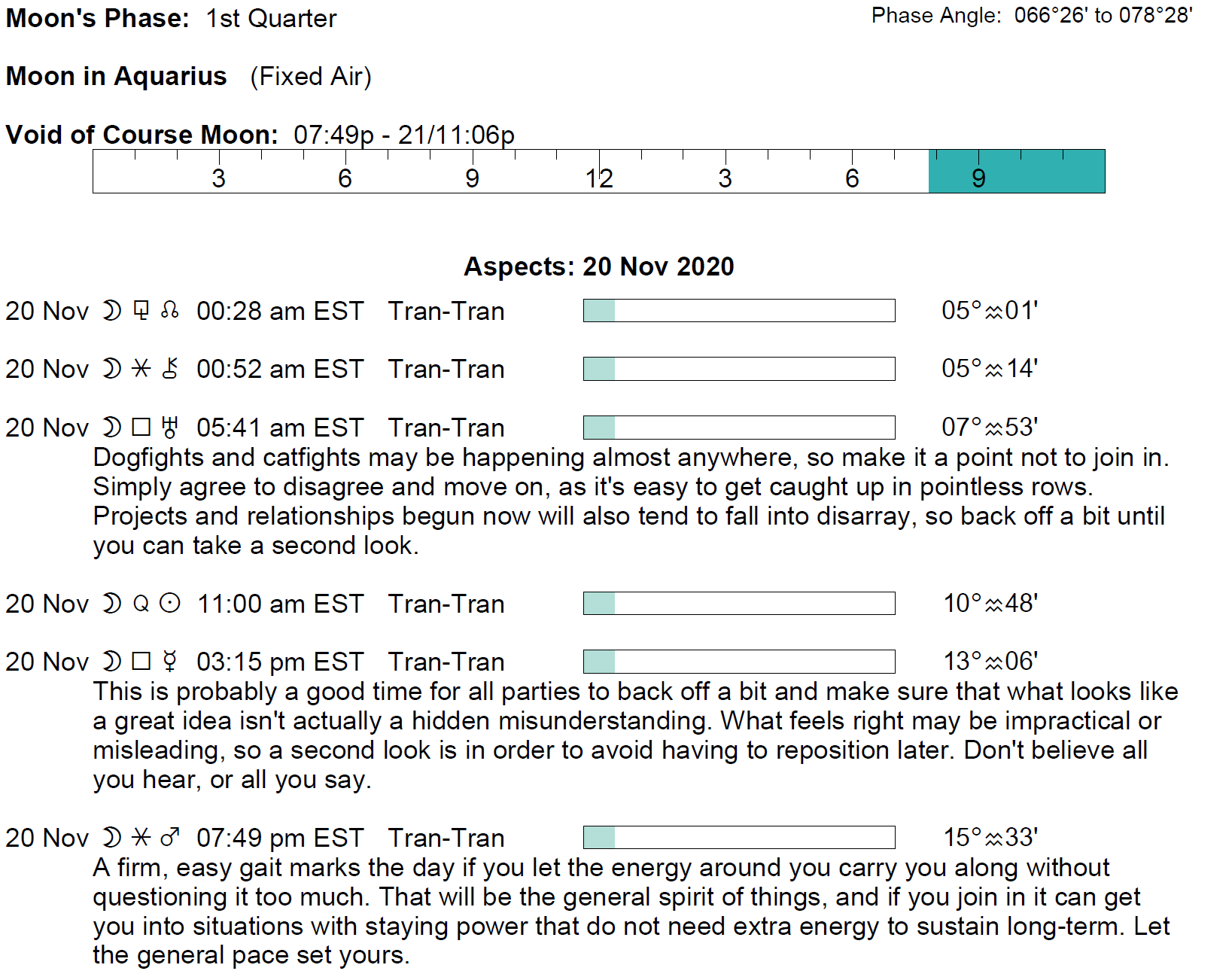Click the "Moon in Aquarius" label
Screen dimensions: 1232x974
(x=117, y=76)
